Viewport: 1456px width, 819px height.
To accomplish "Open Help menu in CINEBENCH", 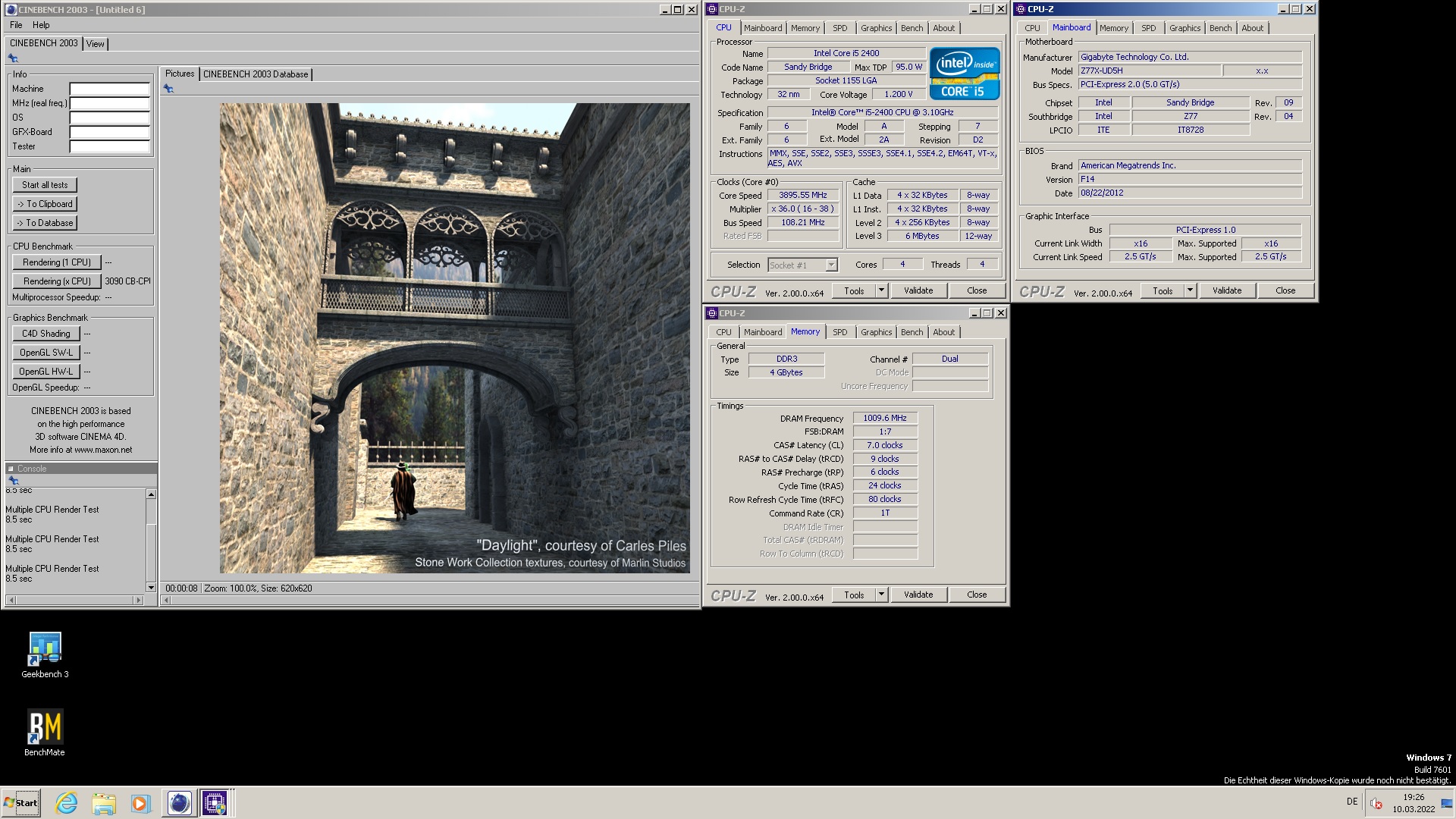I will (41, 25).
